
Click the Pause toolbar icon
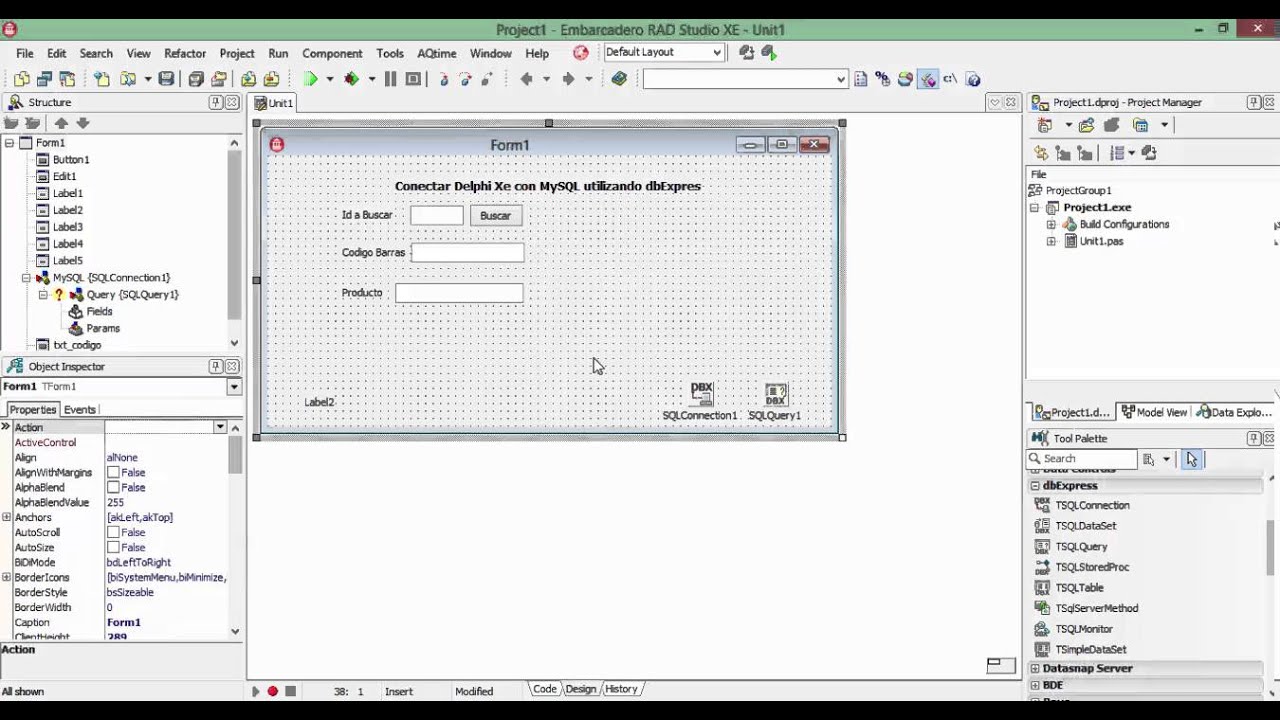click(390, 79)
